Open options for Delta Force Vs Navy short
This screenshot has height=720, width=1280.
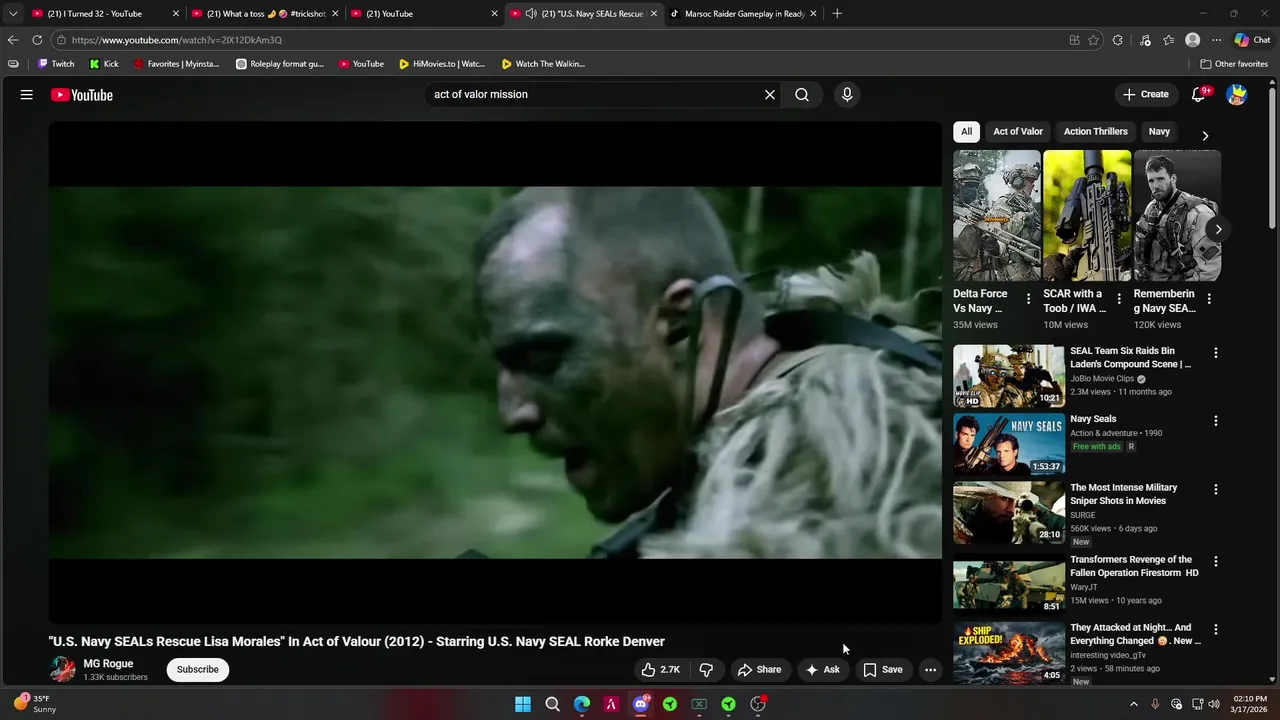[1028, 299]
